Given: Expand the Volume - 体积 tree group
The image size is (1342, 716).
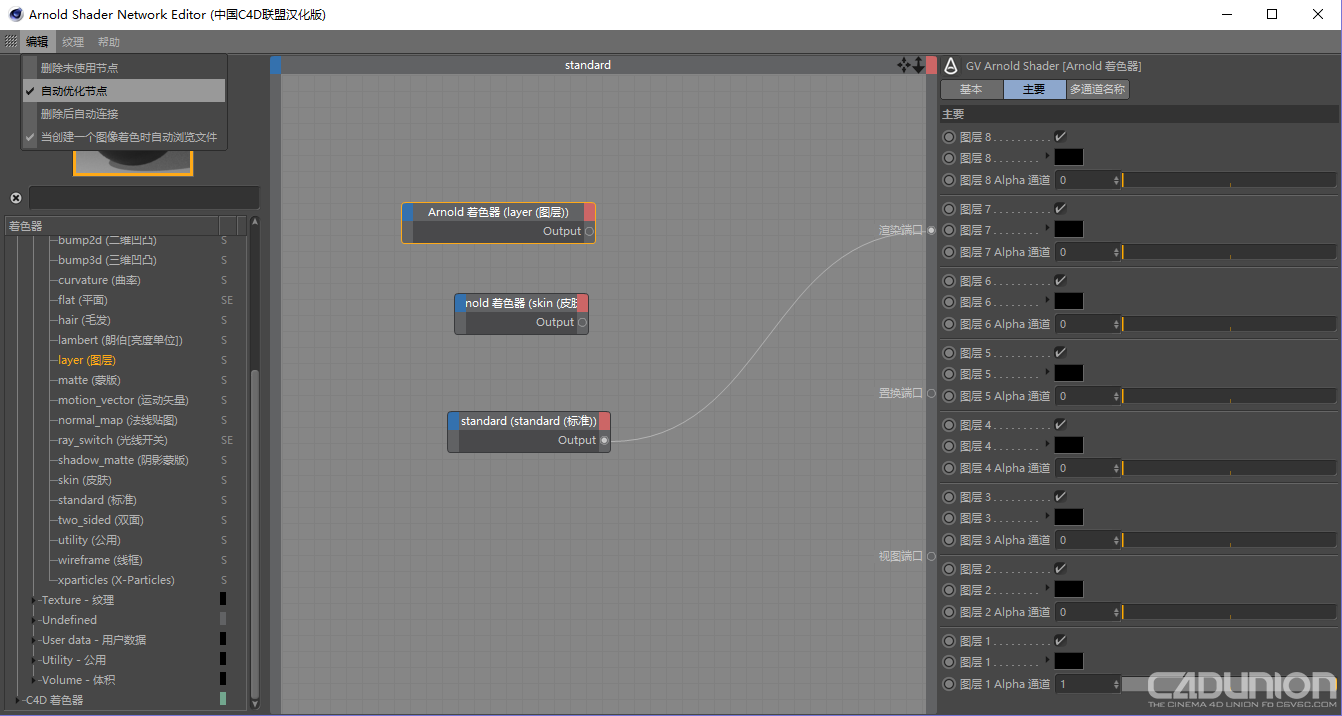Looking at the screenshot, I should [35, 680].
